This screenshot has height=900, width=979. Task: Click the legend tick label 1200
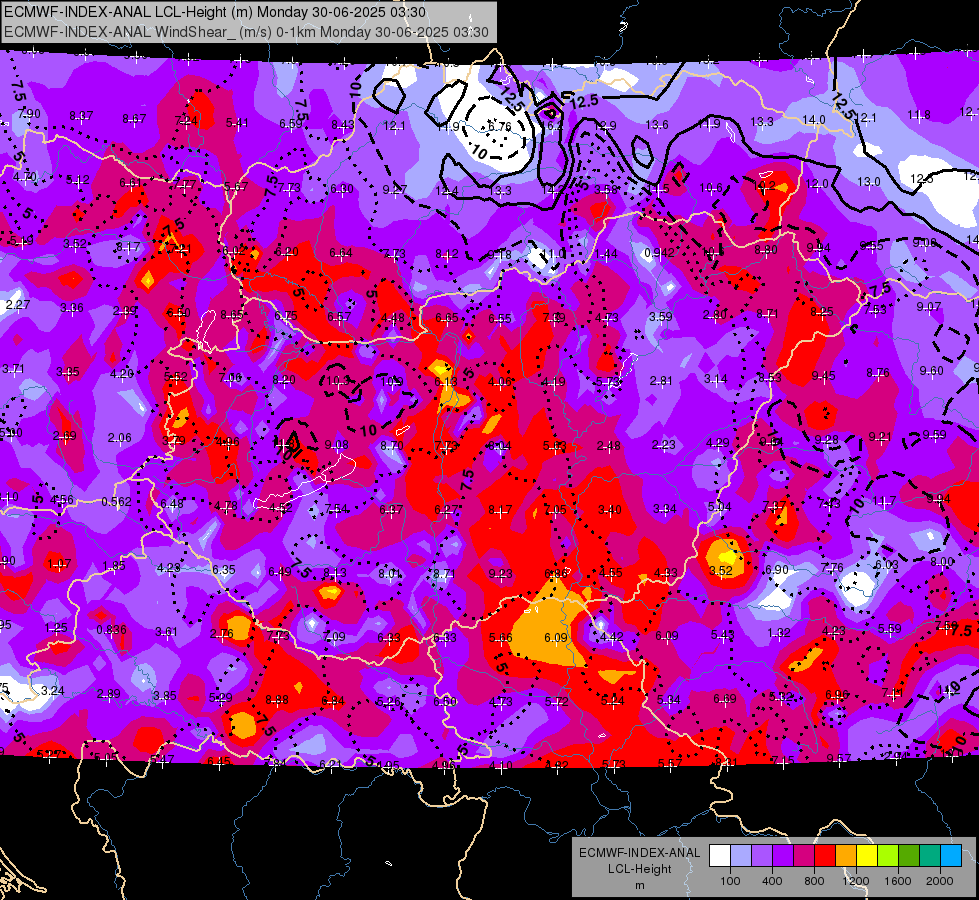[855, 881]
